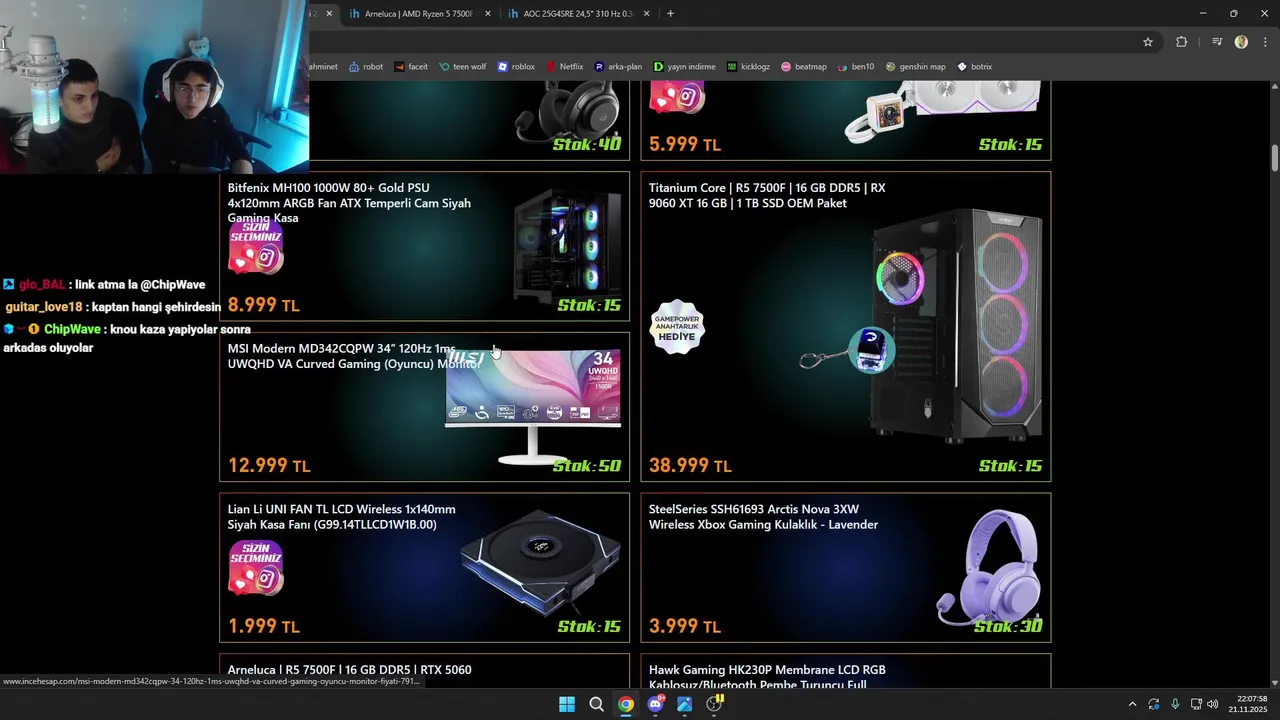Image resolution: width=1280 pixels, height=720 pixels.
Task: Open the Titanium Core R5 7500F OEM Paket title
Action: [767, 195]
